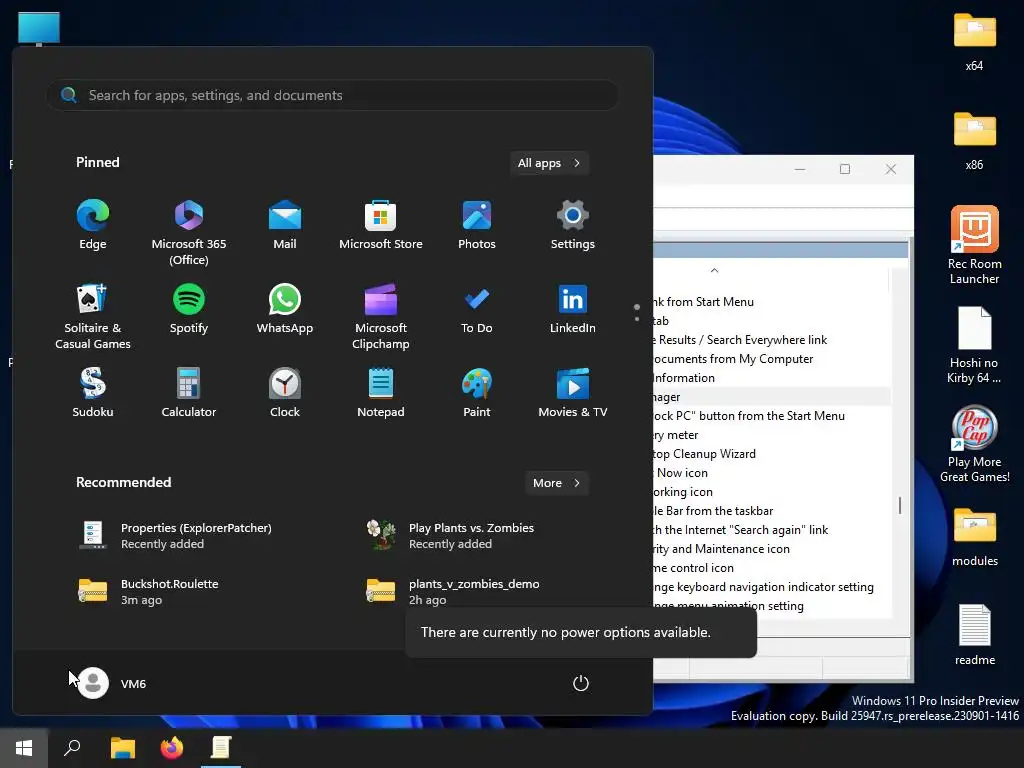
Task: Select 'nk from Start Menu' row in back window
Action: (x=772, y=302)
